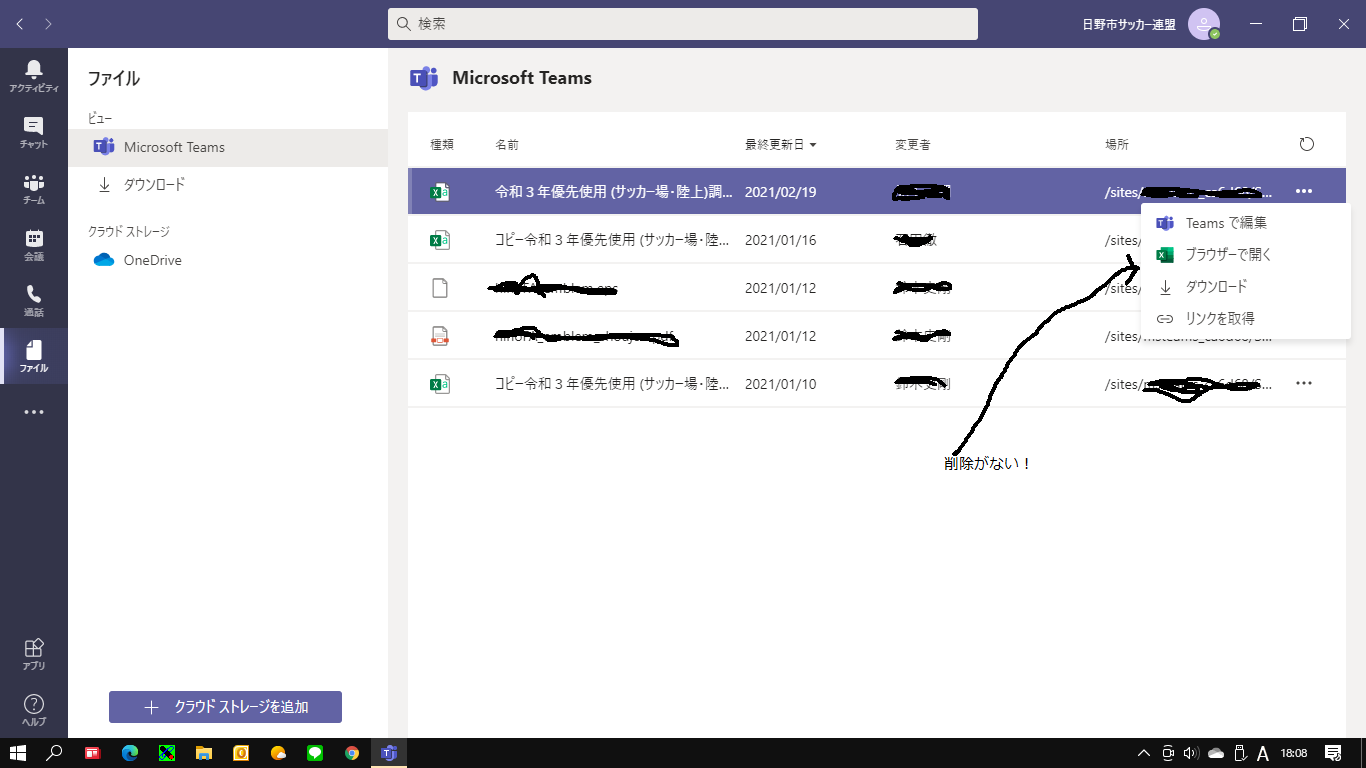Open コピー令和３年優先使用 file dated 2021/01/10
This screenshot has height=768, width=1366.
coord(612,384)
